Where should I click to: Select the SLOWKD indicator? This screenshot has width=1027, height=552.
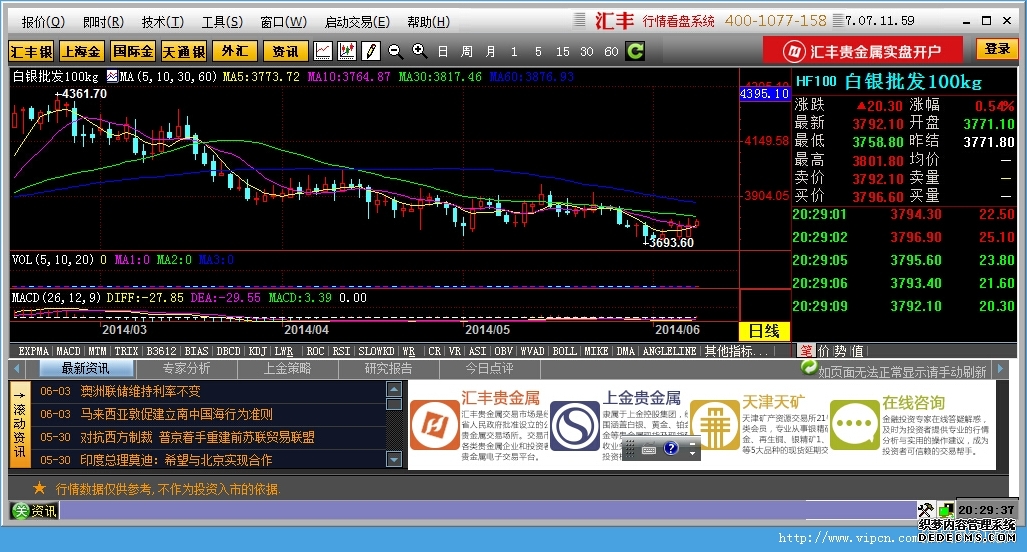click(376, 351)
